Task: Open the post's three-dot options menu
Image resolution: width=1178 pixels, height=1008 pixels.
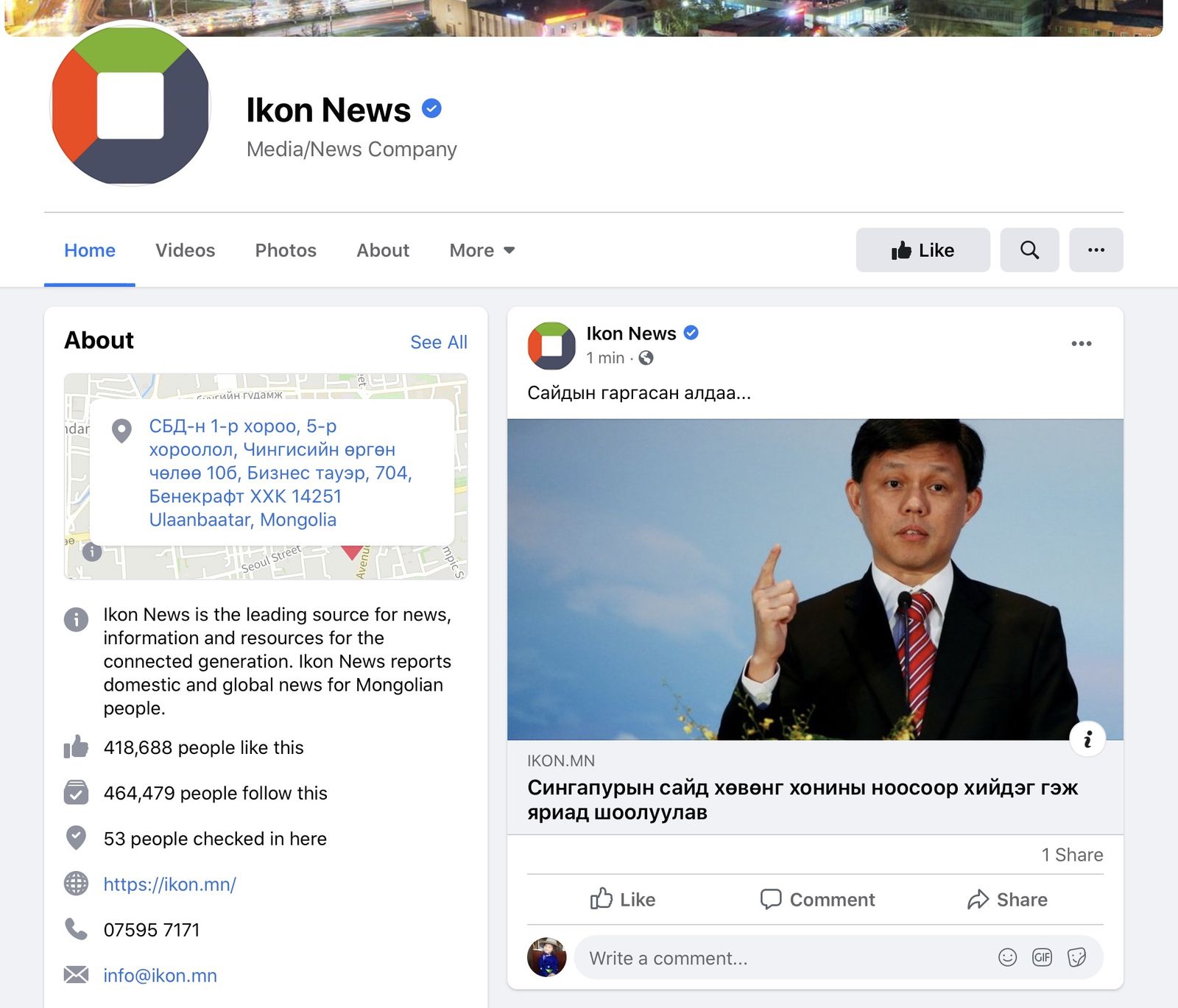Action: (1081, 344)
